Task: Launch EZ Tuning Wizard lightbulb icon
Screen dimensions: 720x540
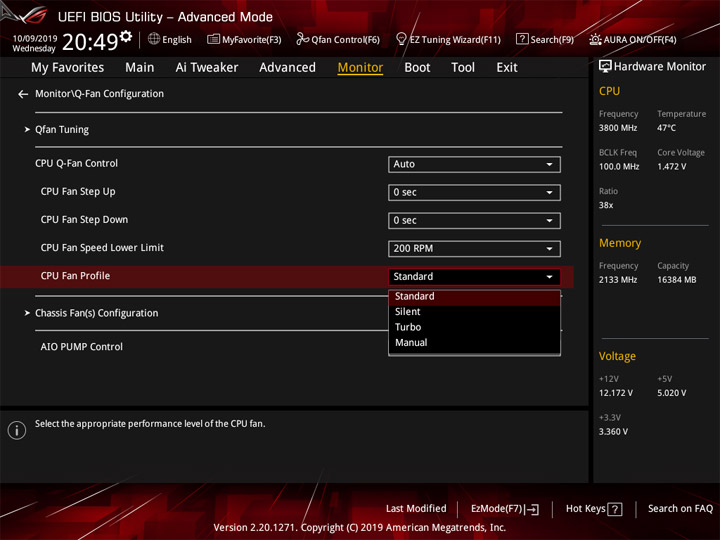Action: tap(401, 39)
